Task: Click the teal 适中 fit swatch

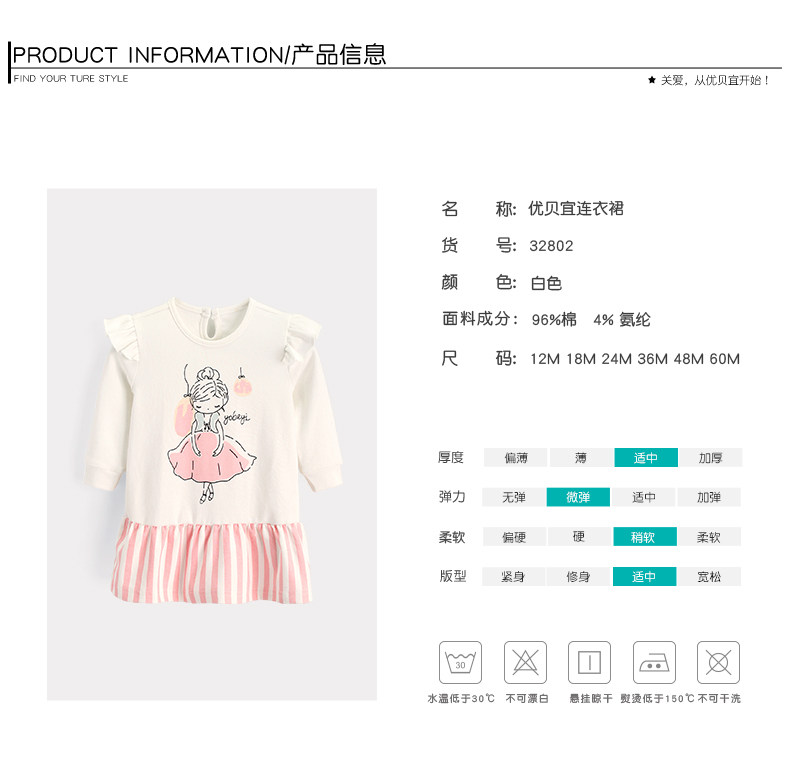Action: [644, 577]
